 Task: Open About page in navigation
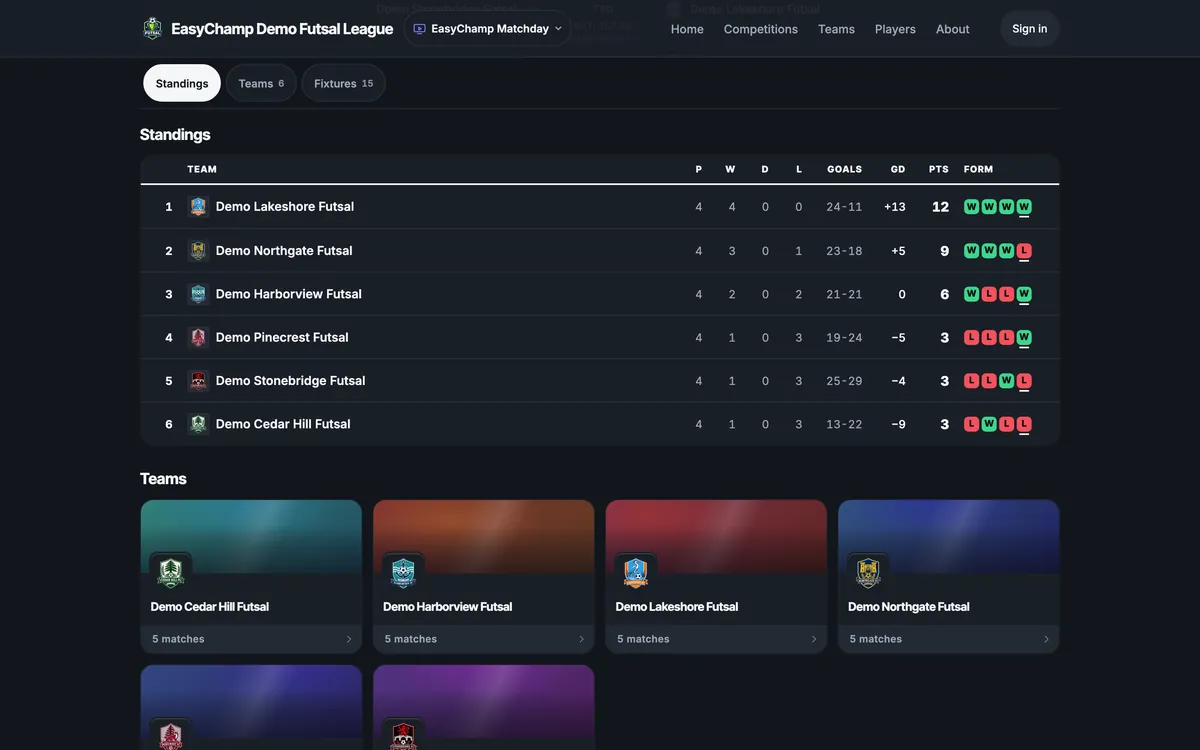953,29
